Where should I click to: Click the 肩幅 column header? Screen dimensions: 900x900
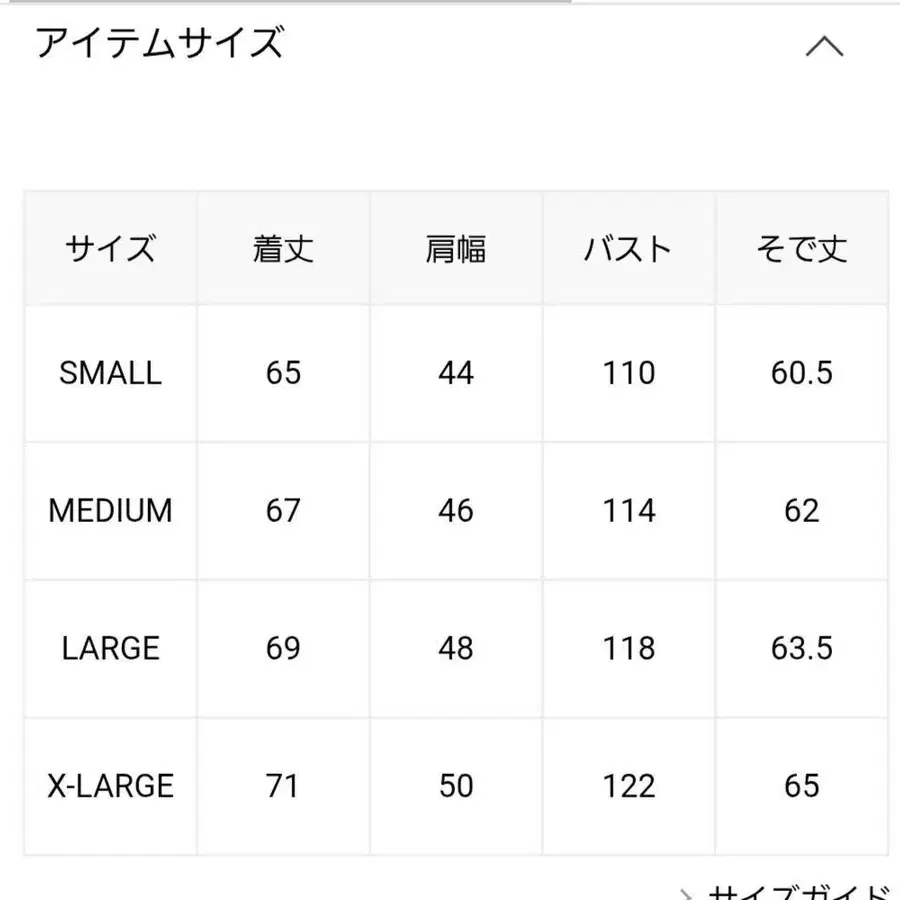(x=455, y=248)
